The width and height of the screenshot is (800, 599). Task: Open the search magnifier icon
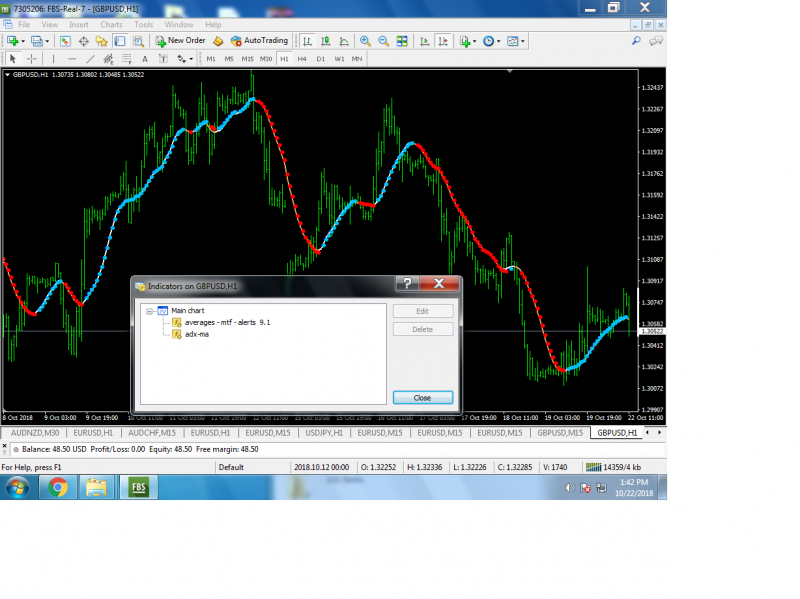(x=636, y=41)
